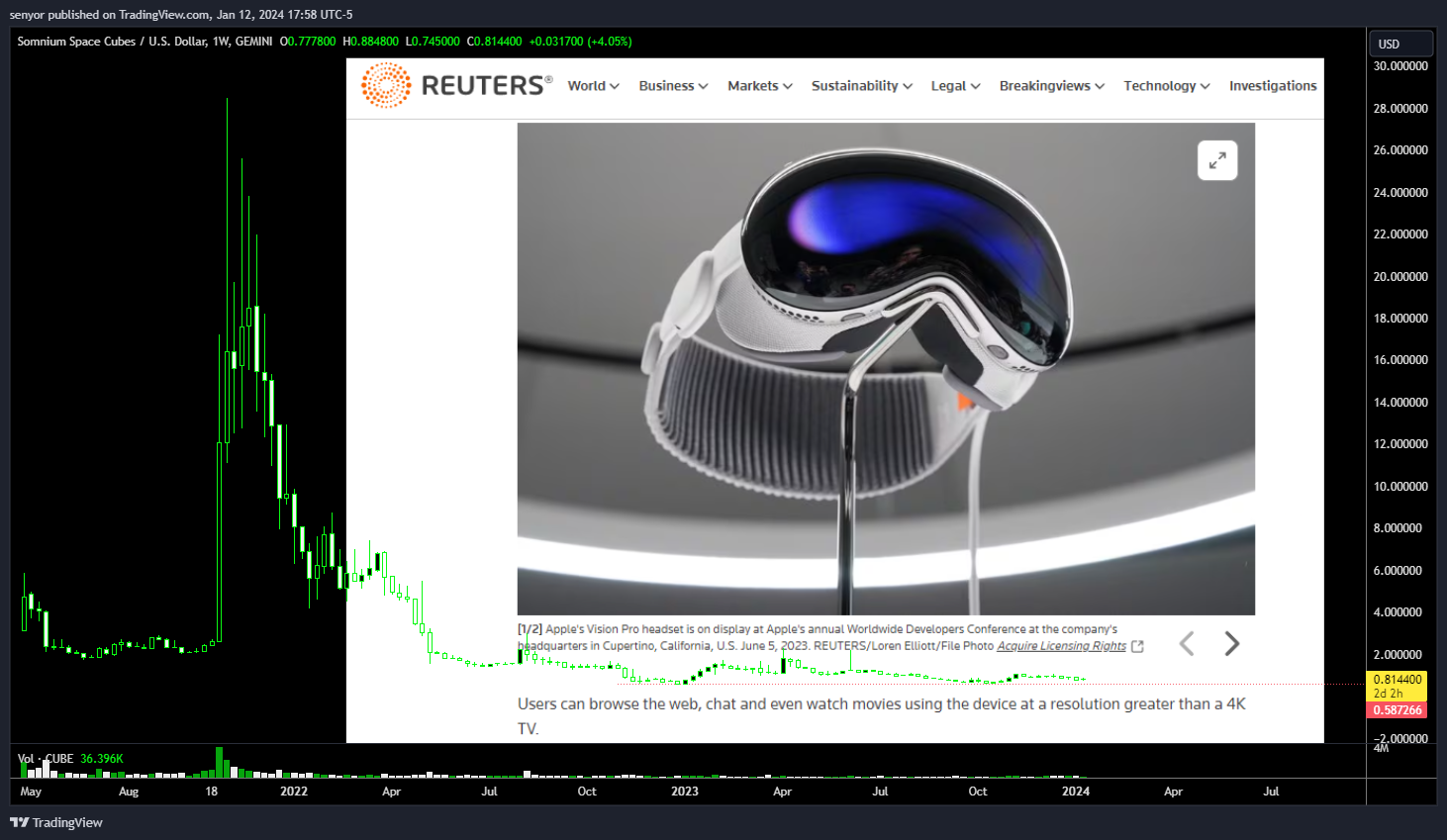The height and width of the screenshot is (840, 1447).
Task: Select the Investigations menu item
Action: (1273, 86)
